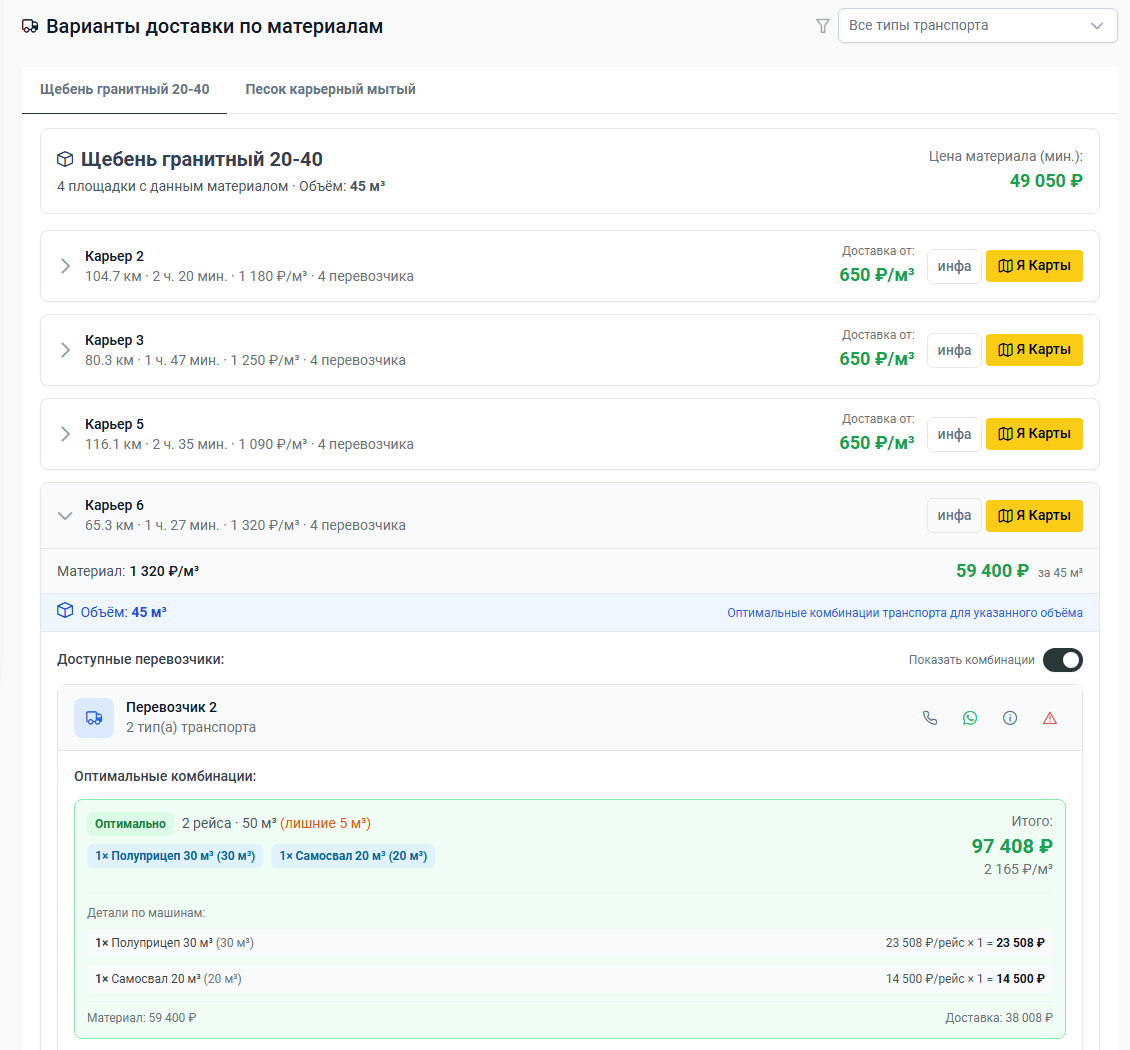Switch to Щебень гранитный 20-40 tab
The image size is (1130, 1050).
click(x=125, y=89)
